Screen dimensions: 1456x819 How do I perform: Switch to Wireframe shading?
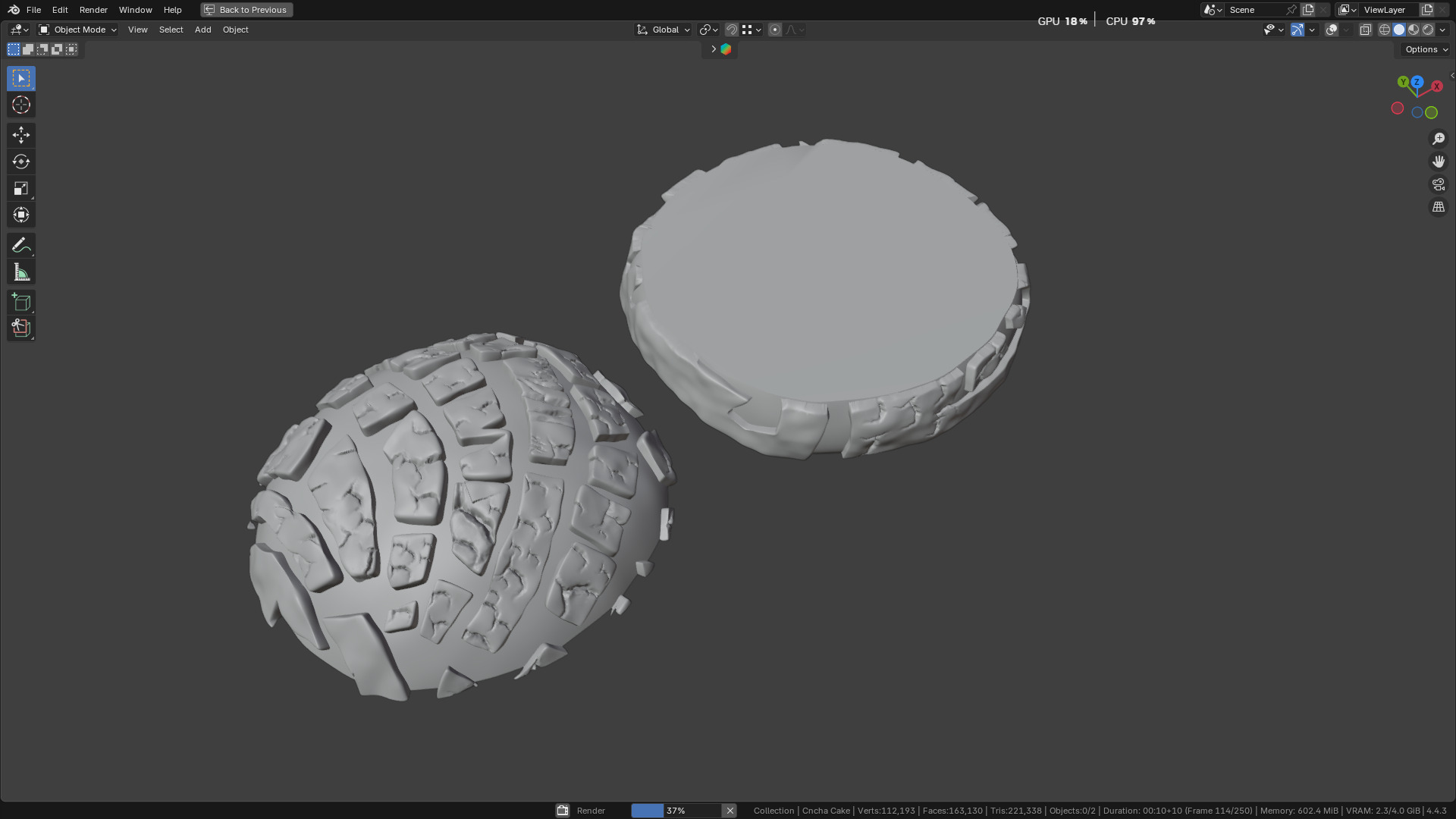tap(1385, 30)
